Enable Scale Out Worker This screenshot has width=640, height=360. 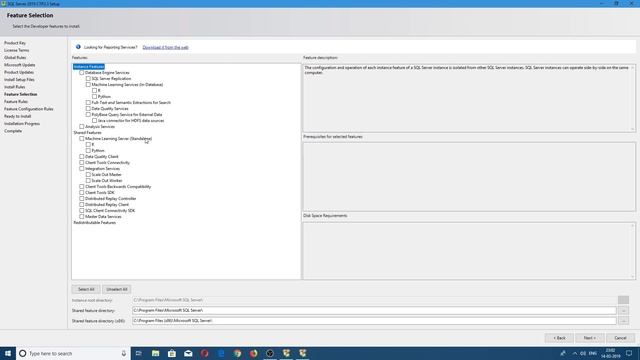click(x=88, y=180)
